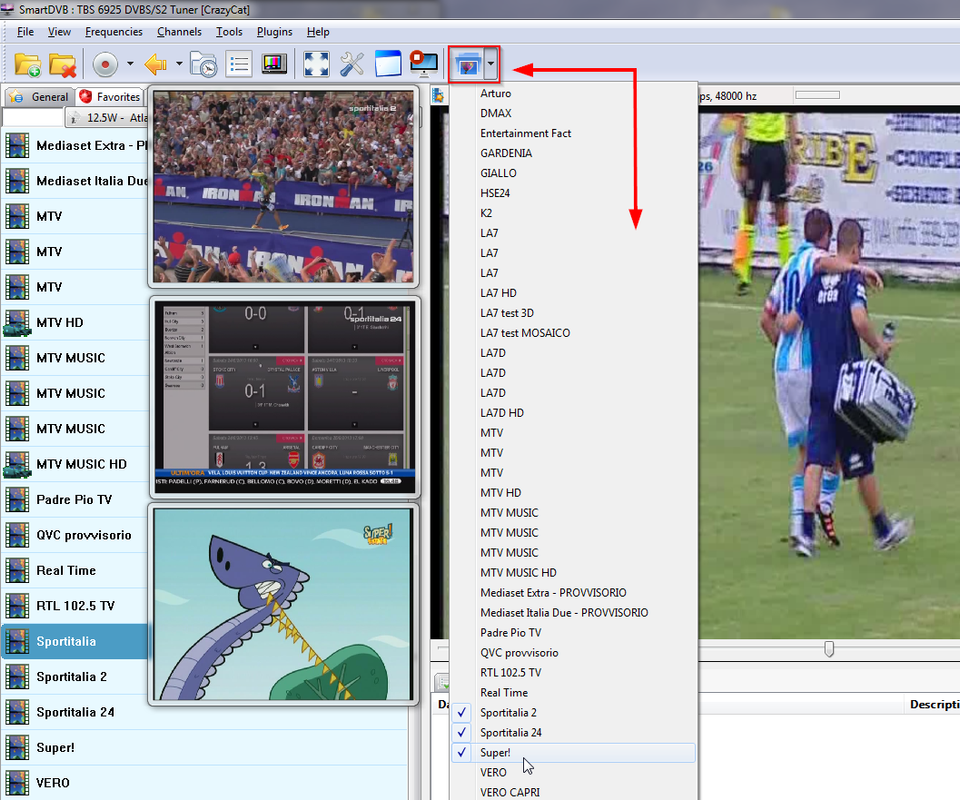Click the yellow back arrow icon

156,64
